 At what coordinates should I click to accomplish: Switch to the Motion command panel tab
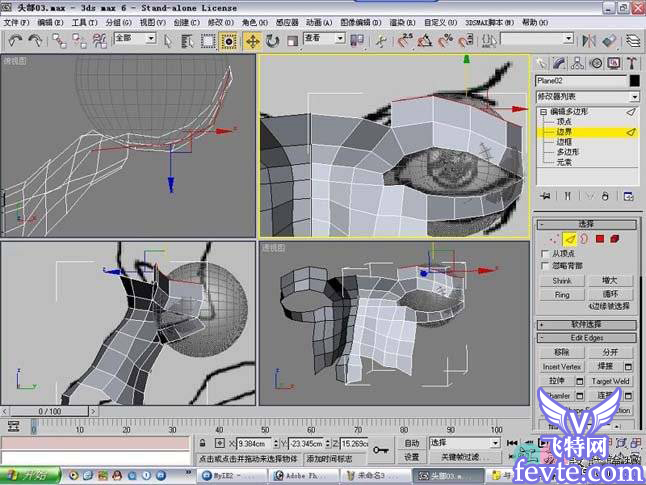coord(596,63)
